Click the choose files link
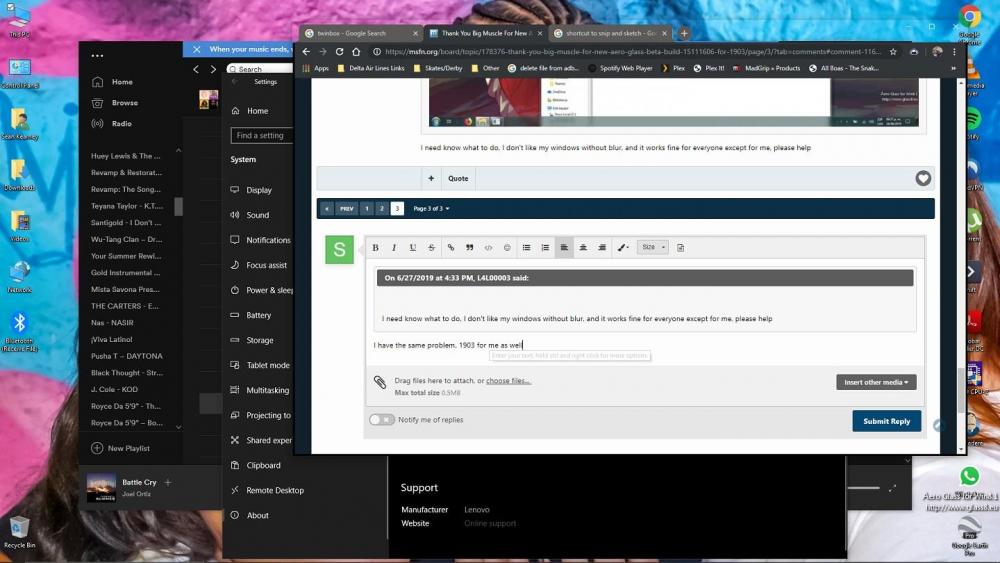Screen dimensions: 1000x563 pyautogui.click(x=508, y=381)
